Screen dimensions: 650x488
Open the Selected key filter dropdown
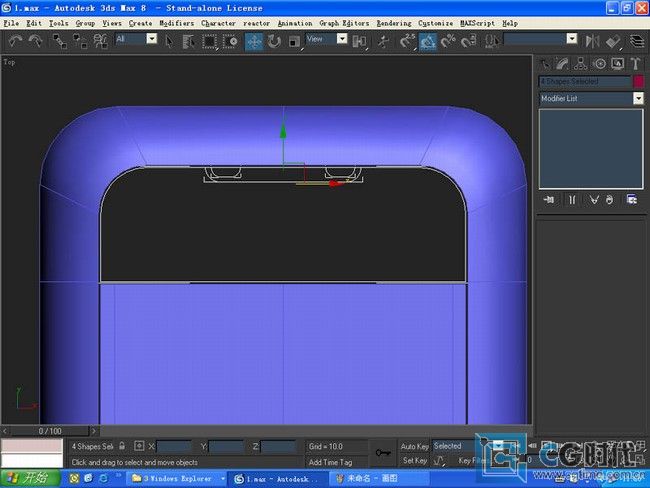(468, 446)
